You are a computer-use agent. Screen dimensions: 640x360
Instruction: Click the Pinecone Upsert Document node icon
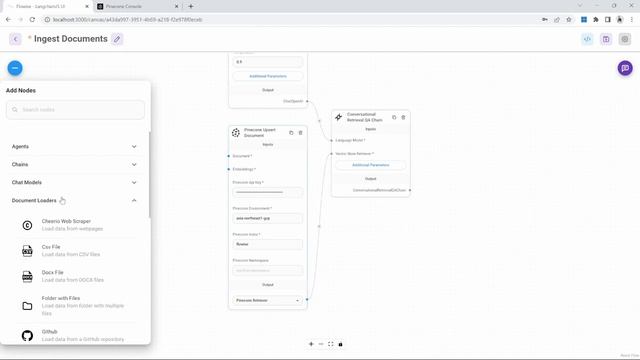[236, 133]
